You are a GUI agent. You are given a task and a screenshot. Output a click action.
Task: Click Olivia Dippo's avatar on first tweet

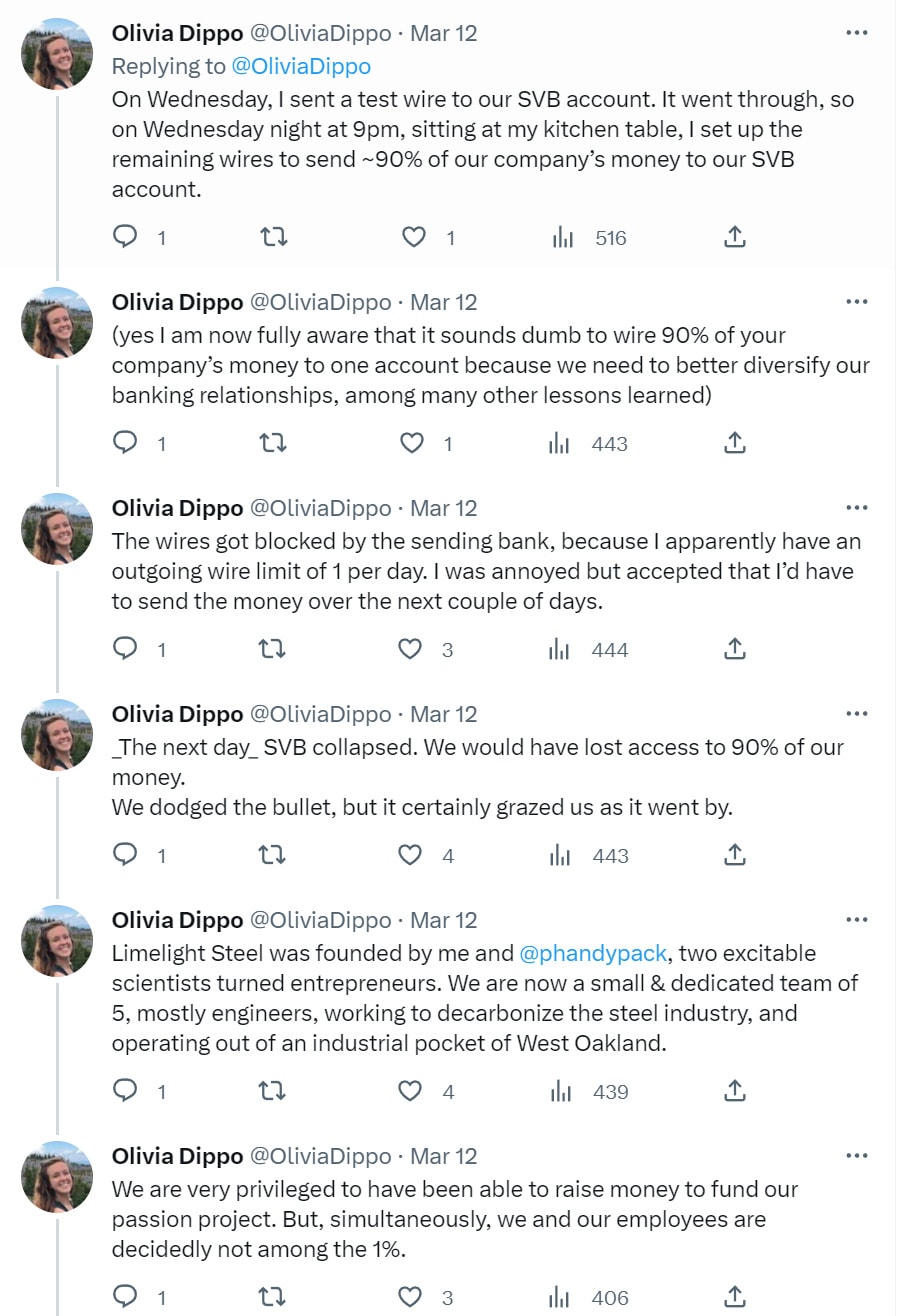pyautogui.click(x=57, y=54)
